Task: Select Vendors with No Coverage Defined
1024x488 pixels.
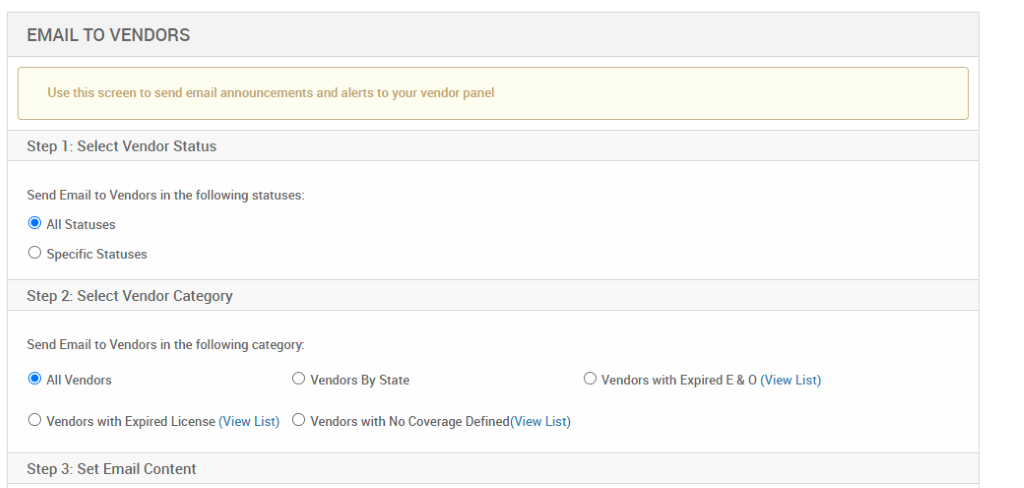Action: click(x=298, y=420)
